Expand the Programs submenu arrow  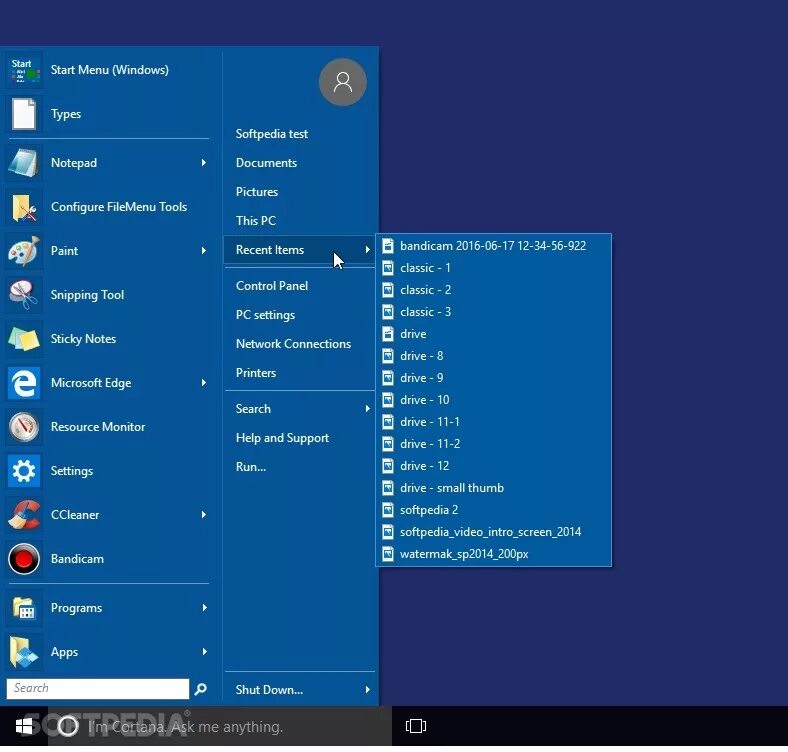tap(204, 607)
